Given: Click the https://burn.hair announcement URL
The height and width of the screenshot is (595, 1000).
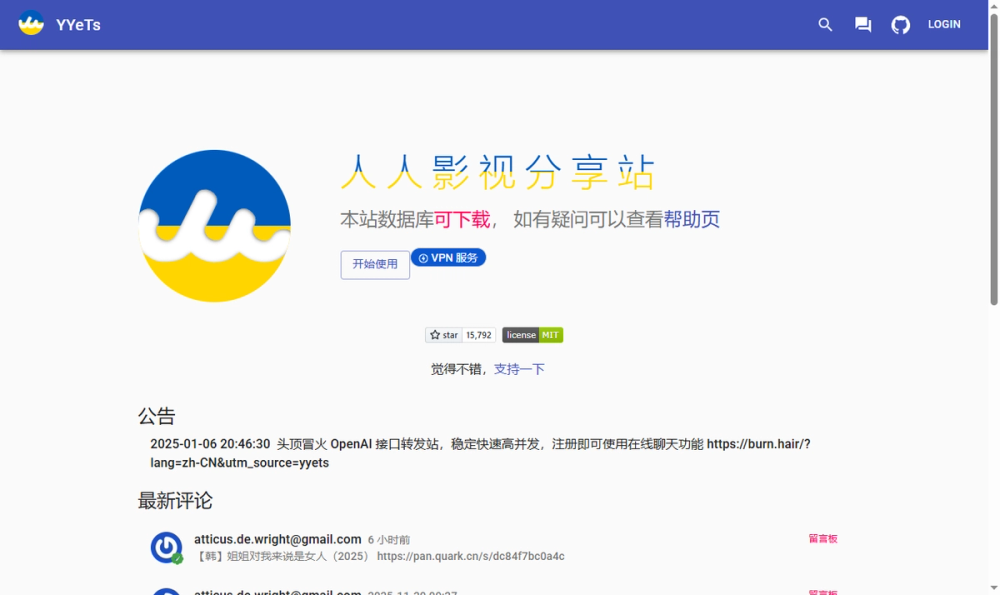Looking at the screenshot, I should coord(480,453).
